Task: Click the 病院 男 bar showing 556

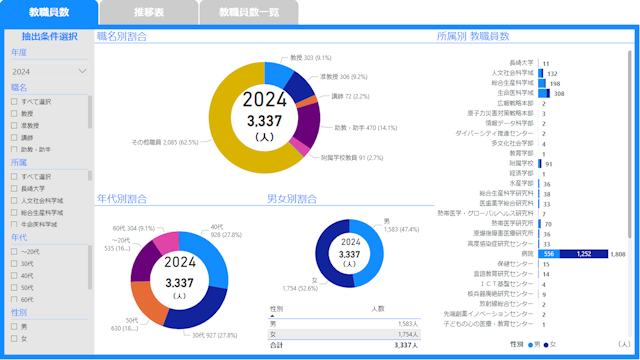Action: [x=549, y=254]
